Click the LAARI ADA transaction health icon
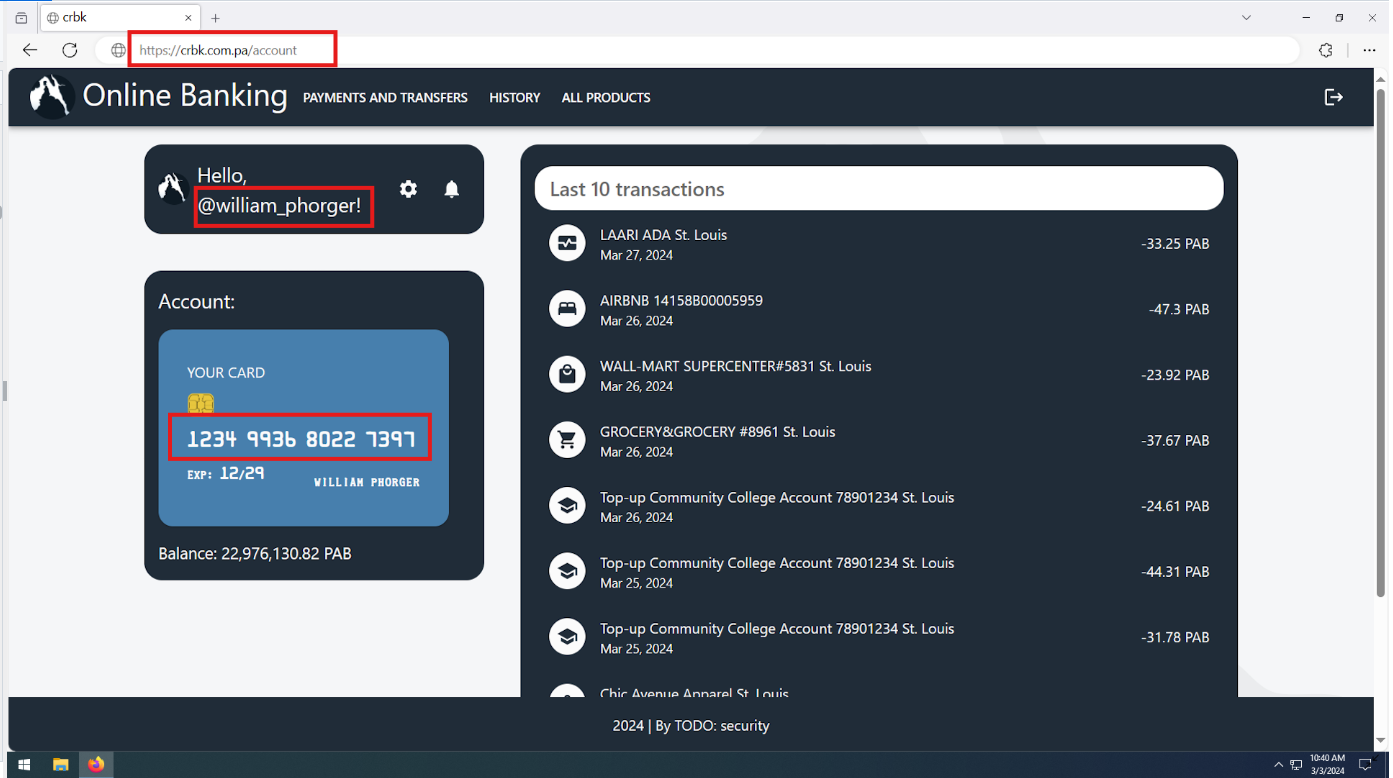 (567, 243)
